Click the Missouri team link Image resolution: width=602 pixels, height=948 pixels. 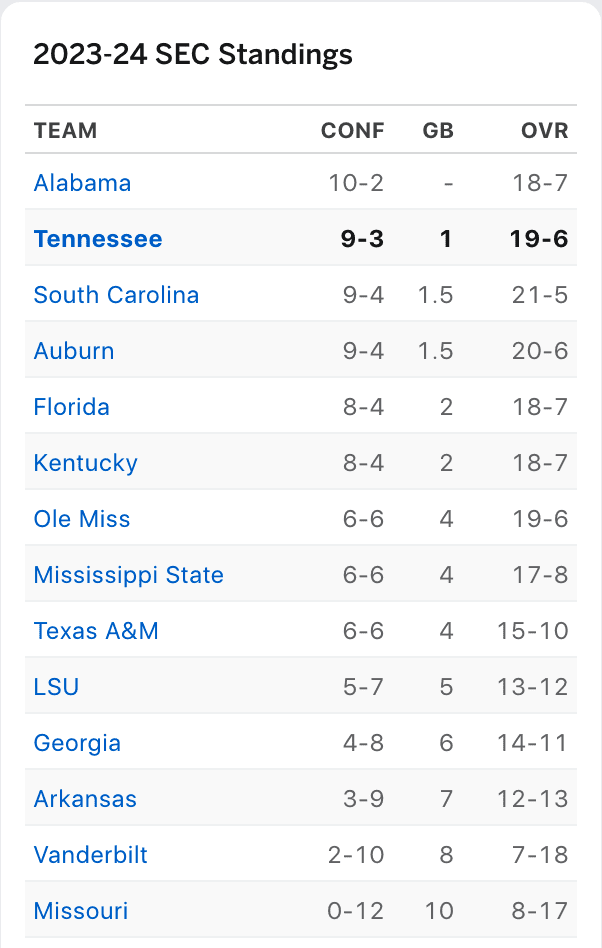[81, 911]
